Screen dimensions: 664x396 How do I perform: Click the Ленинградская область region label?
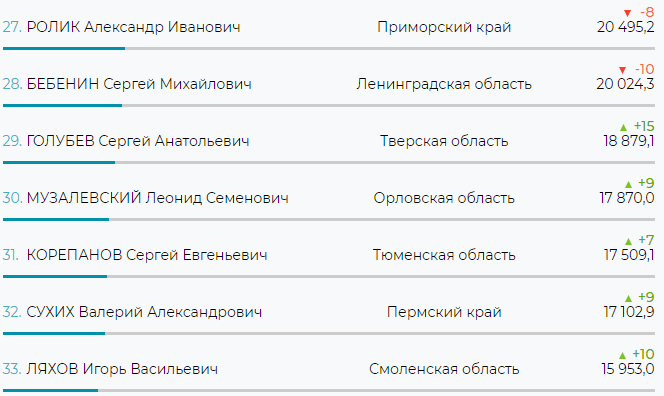pos(444,84)
